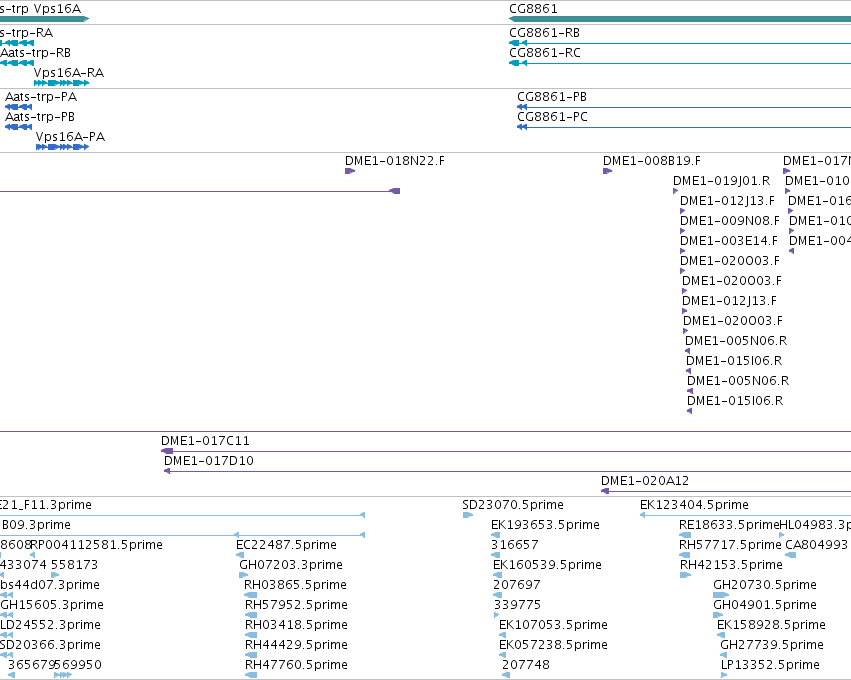Click the 569950 feature arrows glyph
The image size is (851, 680).
click(62, 675)
